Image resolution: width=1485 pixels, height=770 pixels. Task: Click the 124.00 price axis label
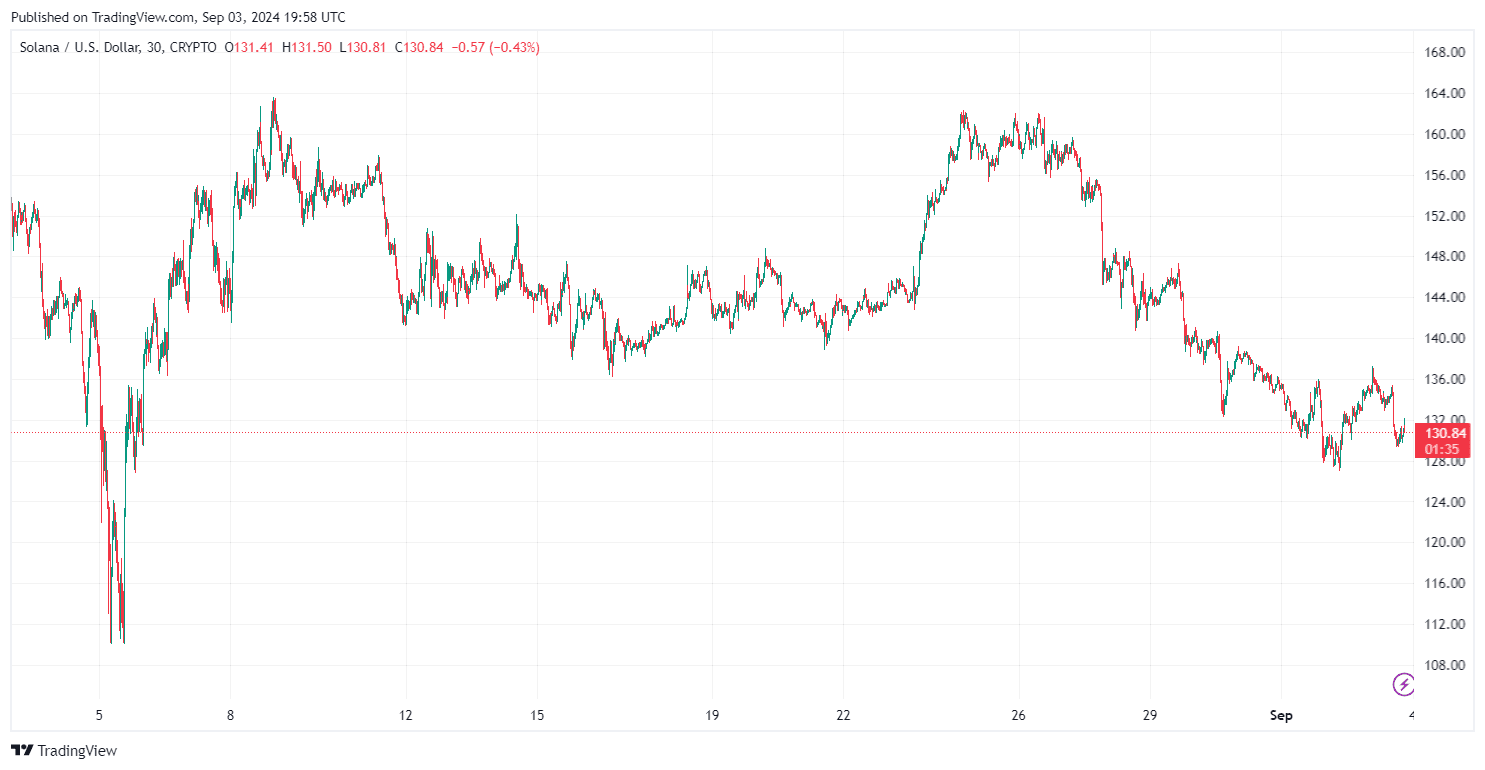(x=1445, y=502)
